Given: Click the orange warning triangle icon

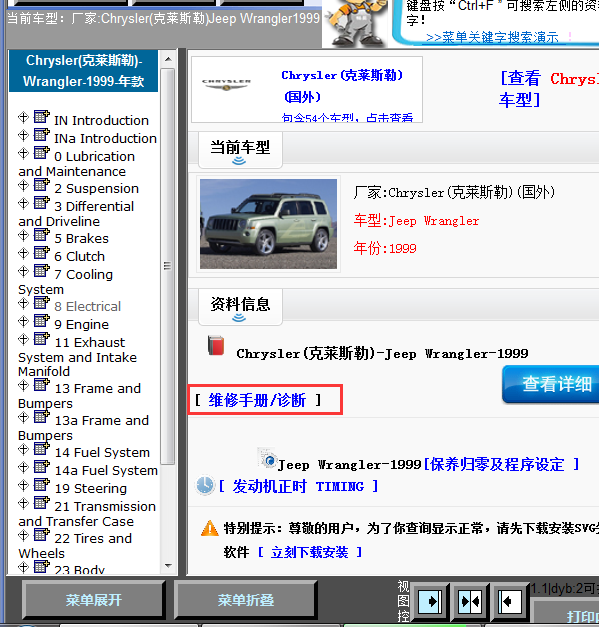Looking at the screenshot, I should click(210, 529).
